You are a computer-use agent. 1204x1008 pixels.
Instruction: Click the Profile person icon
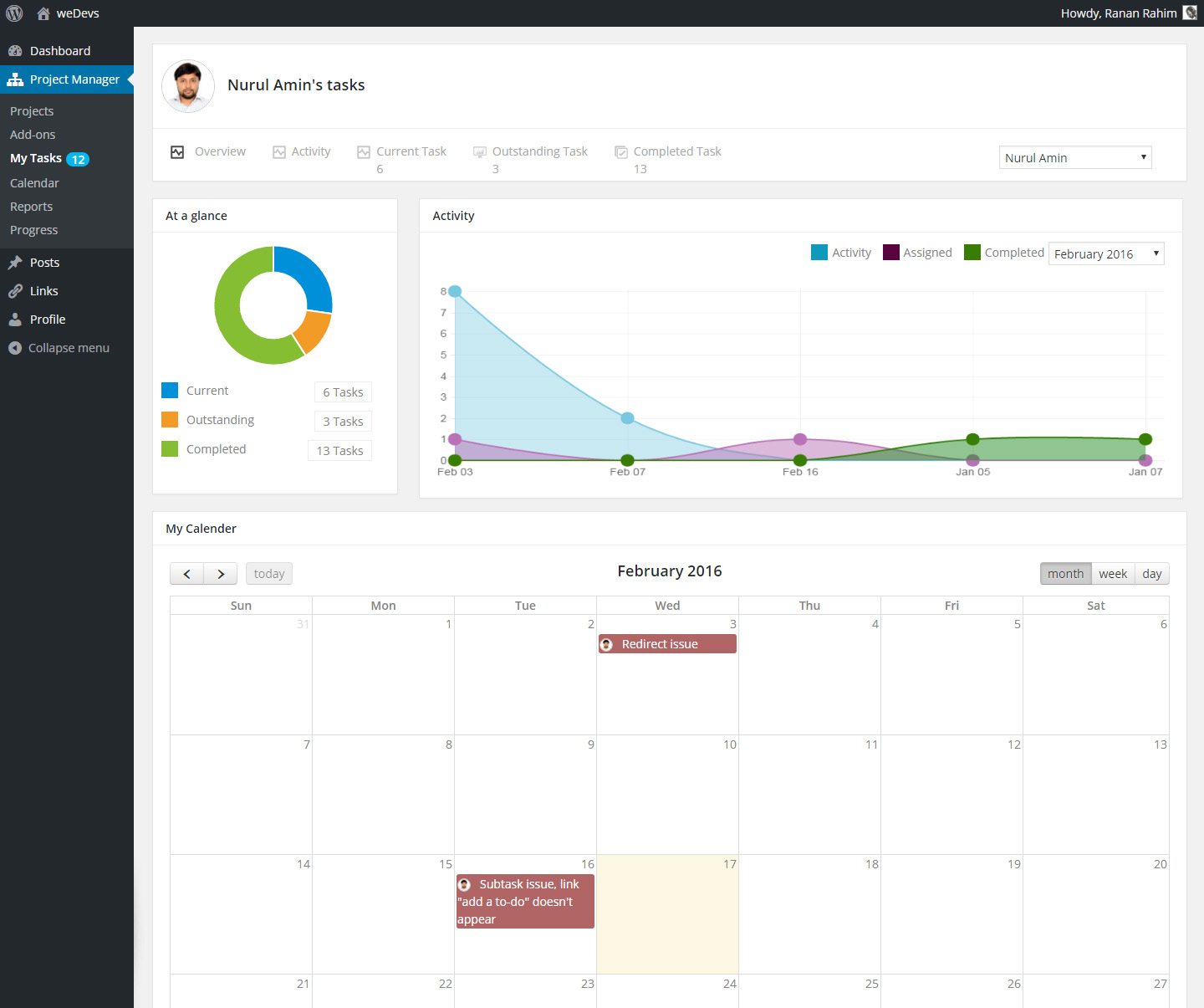click(x=15, y=320)
